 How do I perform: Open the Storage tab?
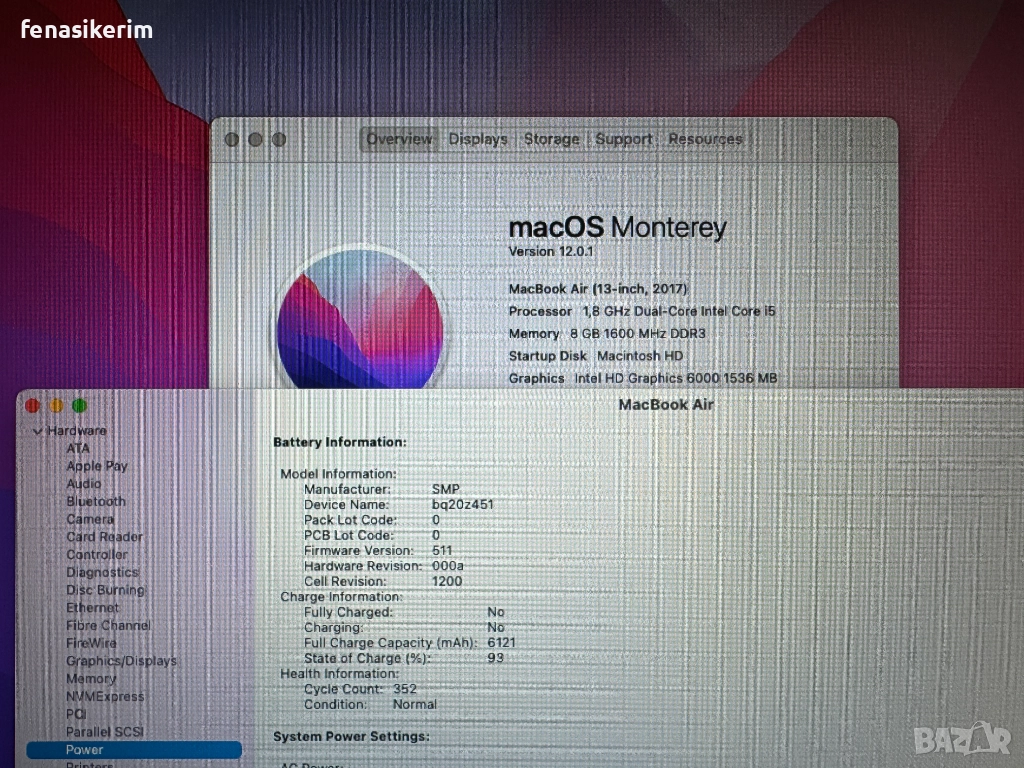tap(551, 139)
